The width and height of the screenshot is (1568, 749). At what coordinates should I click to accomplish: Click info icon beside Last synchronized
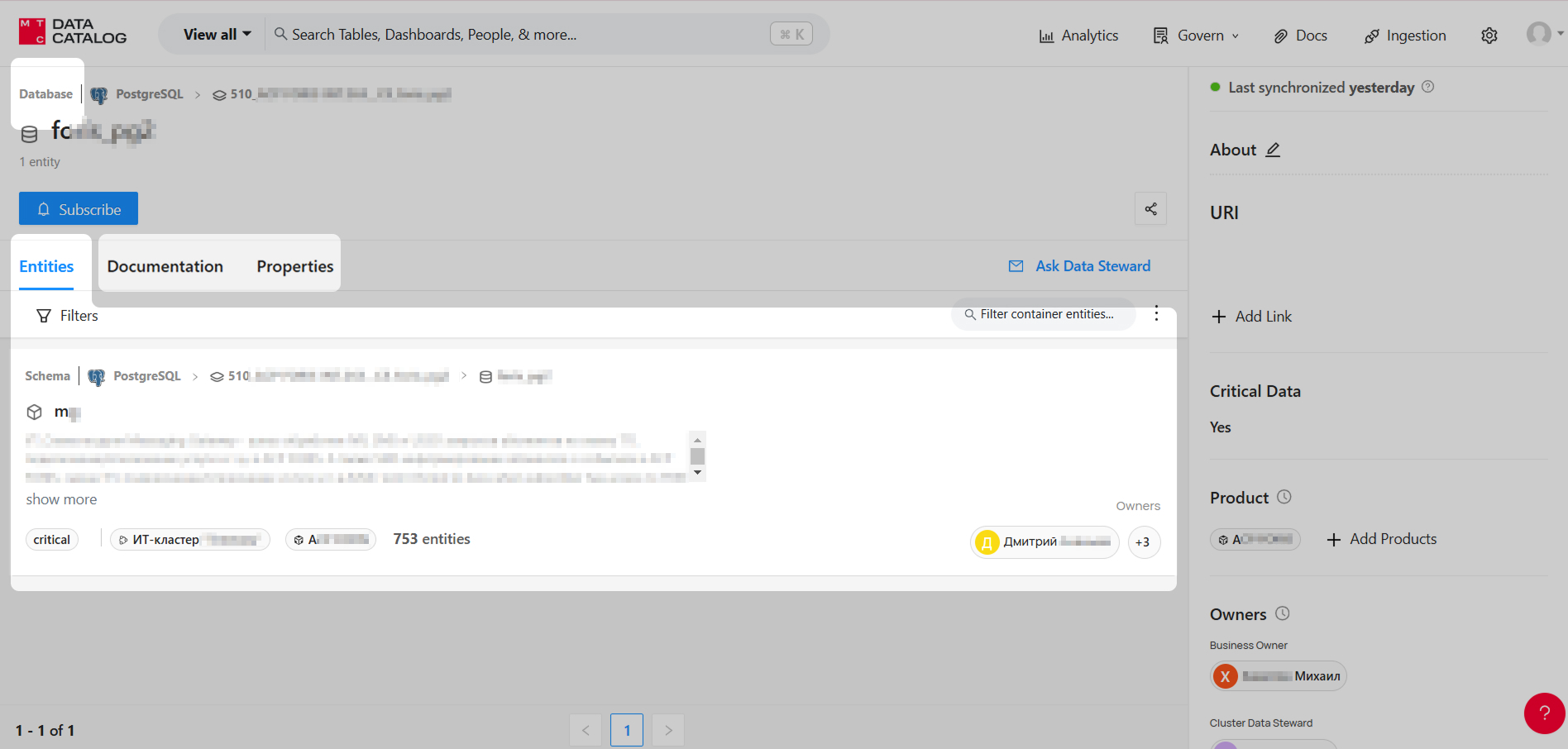[1427, 87]
